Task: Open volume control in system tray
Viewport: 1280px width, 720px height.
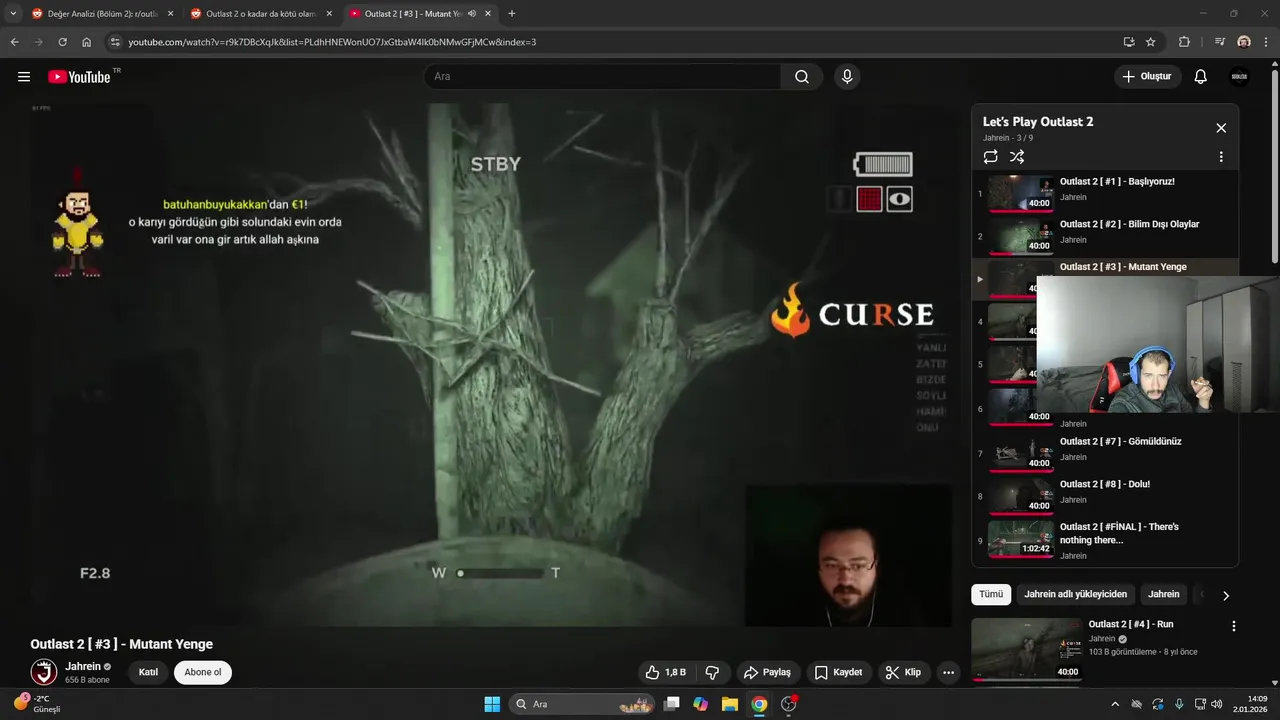Action: (x=1217, y=704)
